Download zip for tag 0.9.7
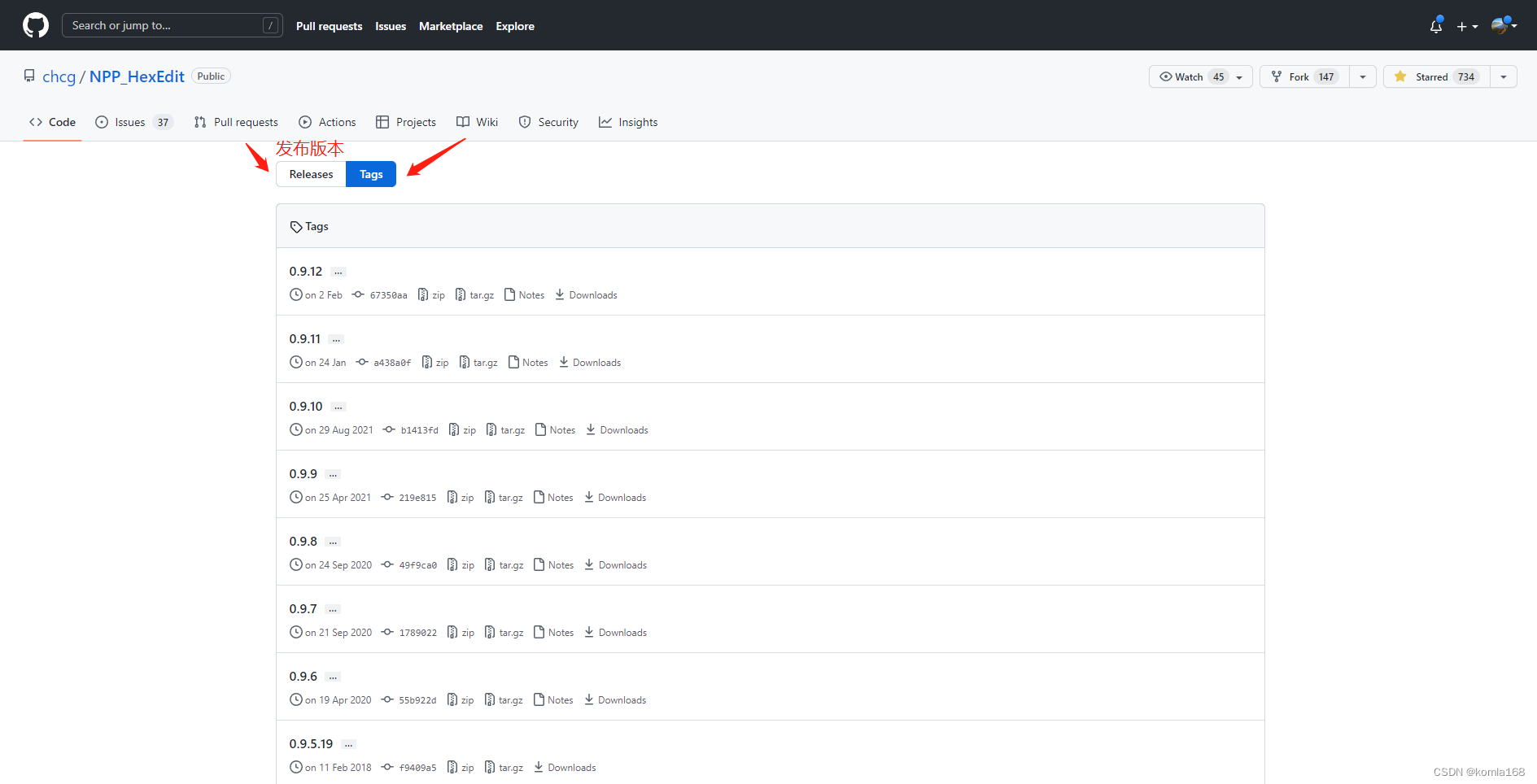The image size is (1537, 784). click(461, 632)
